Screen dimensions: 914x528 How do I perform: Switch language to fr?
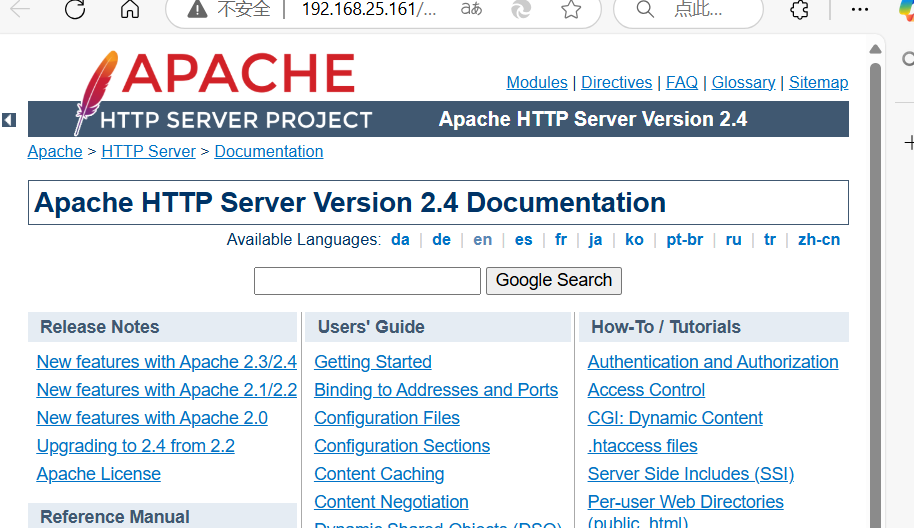(561, 240)
